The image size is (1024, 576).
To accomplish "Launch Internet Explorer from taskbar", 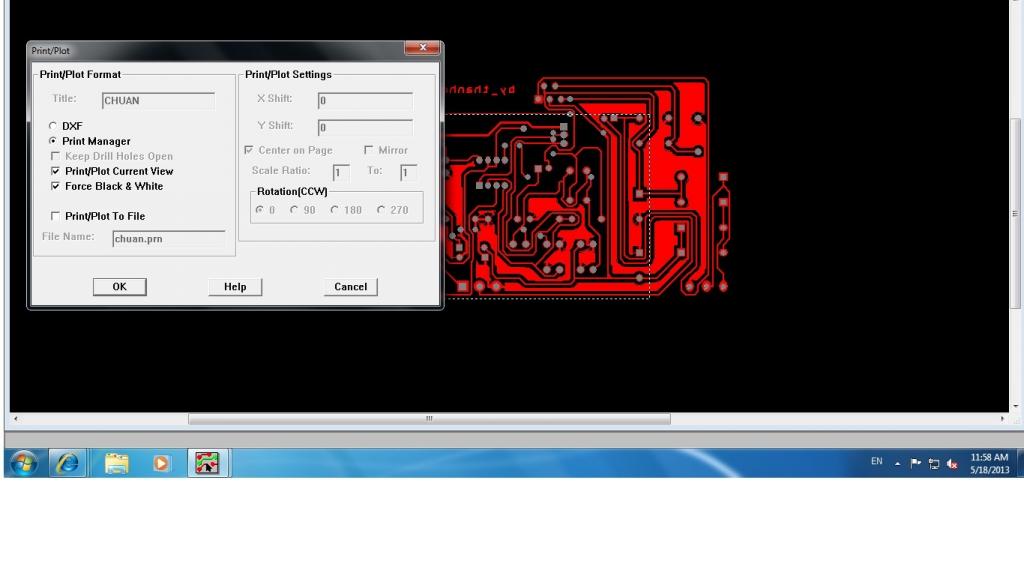I will pyautogui.click(x=67, y=463).
